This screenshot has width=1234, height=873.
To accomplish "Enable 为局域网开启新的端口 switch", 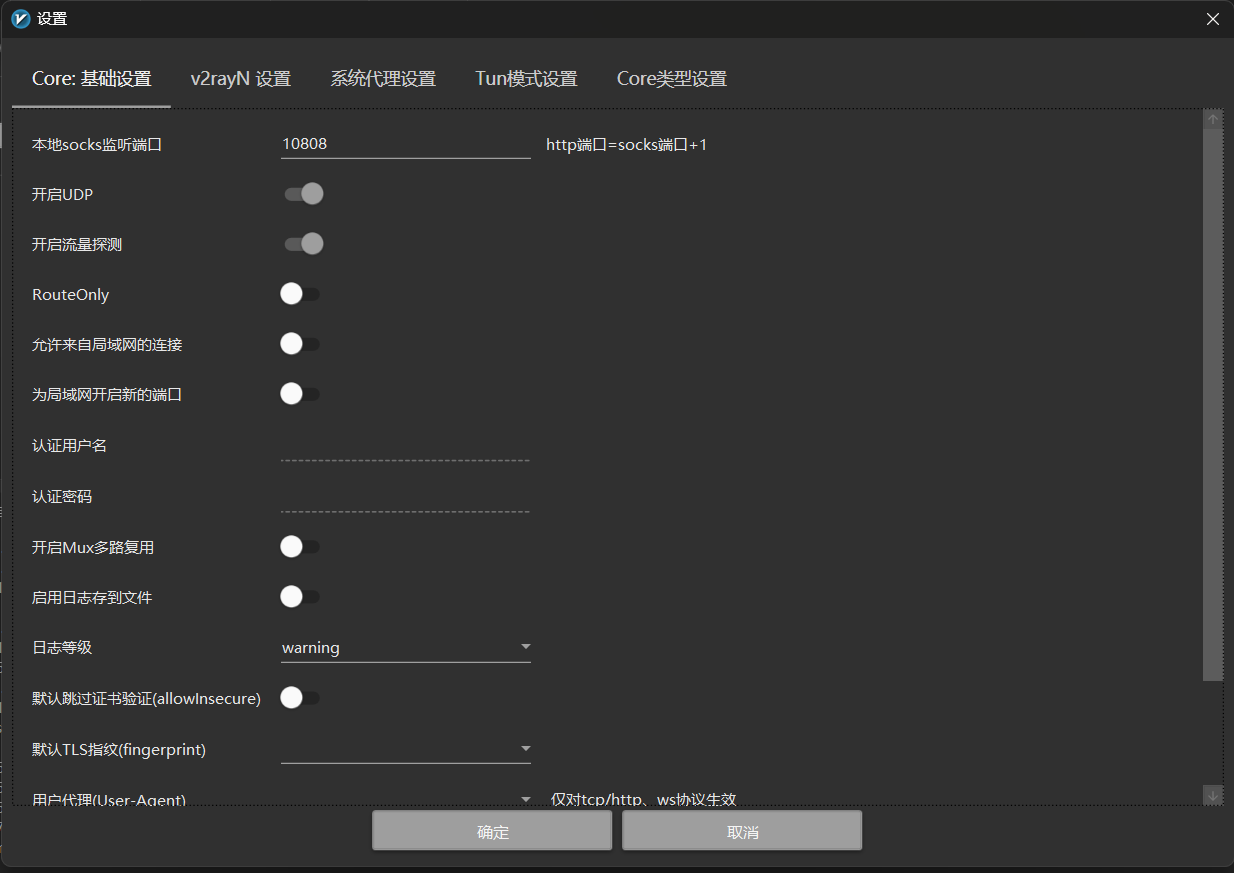I will click(x=300, y=394).
